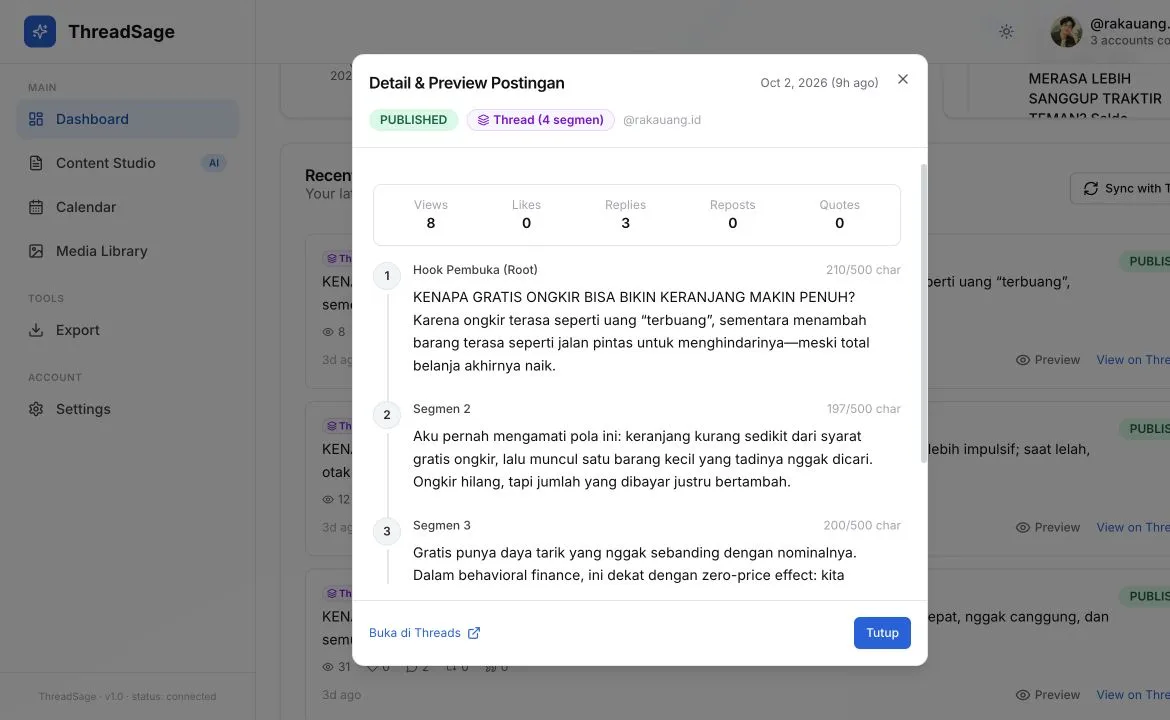Screen dimensions: 1170x720
Task: Click the Reposts count stat
Action: pyautogui.click(x=732, y=215)
